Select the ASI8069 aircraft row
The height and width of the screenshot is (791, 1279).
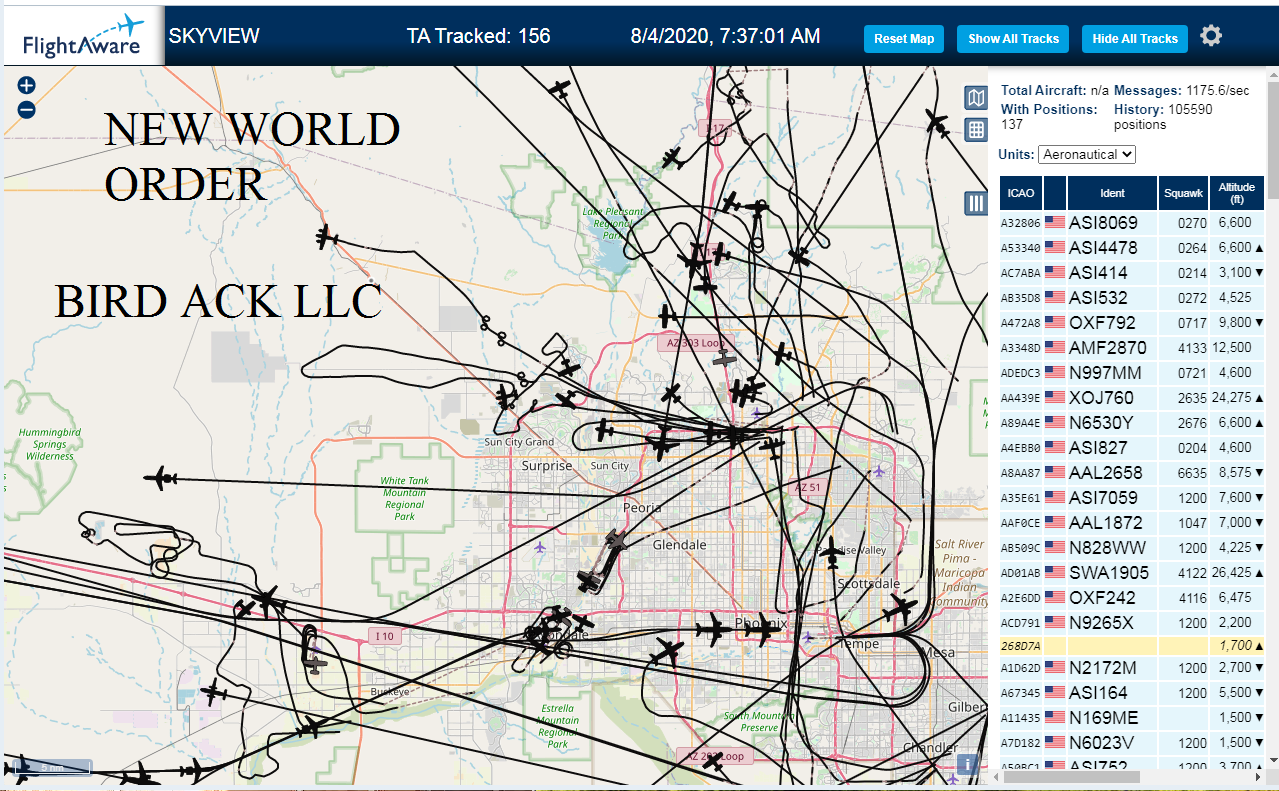(1133, 223)
